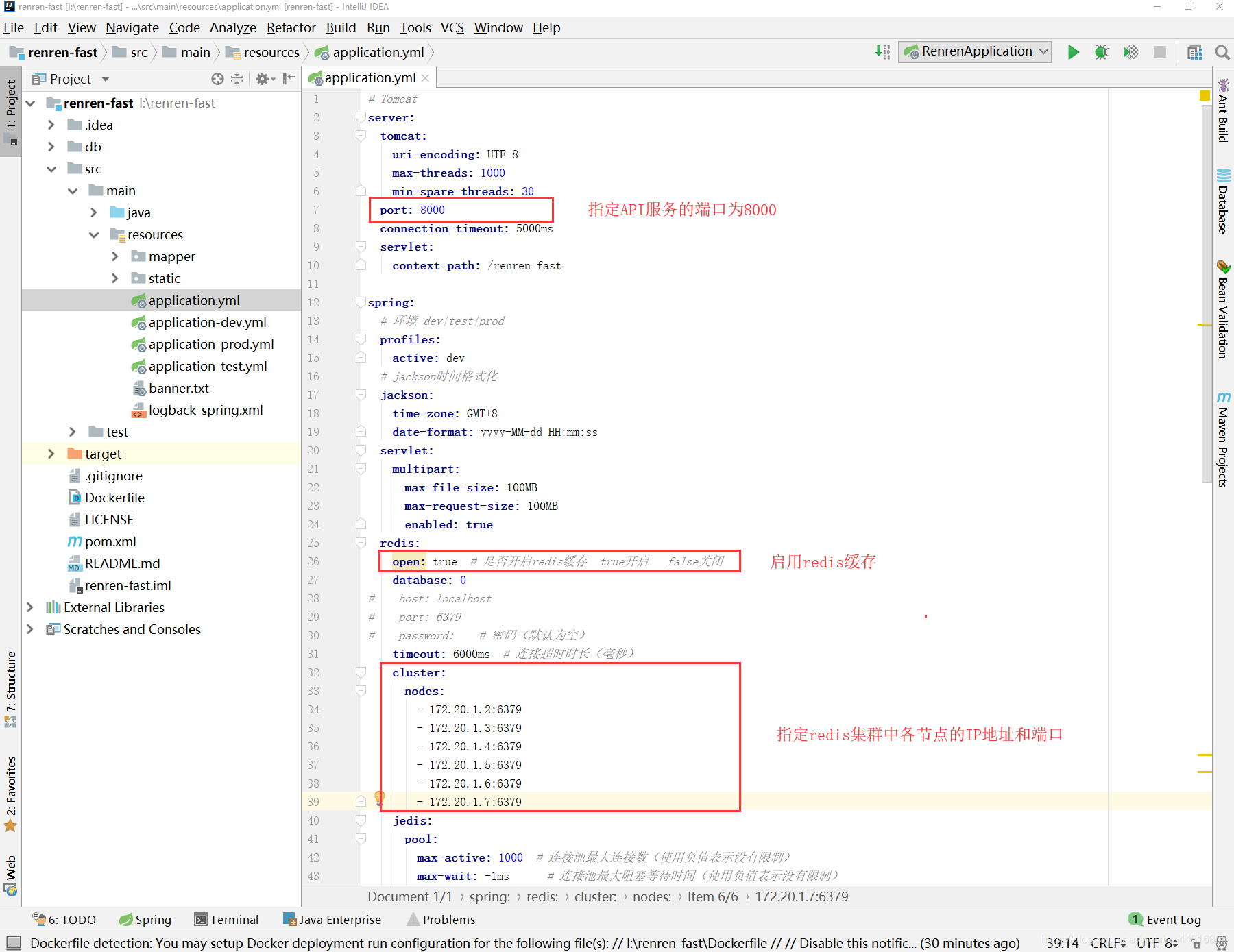
Task: Expand the .idea folder
Action: [x=51, y=125]
